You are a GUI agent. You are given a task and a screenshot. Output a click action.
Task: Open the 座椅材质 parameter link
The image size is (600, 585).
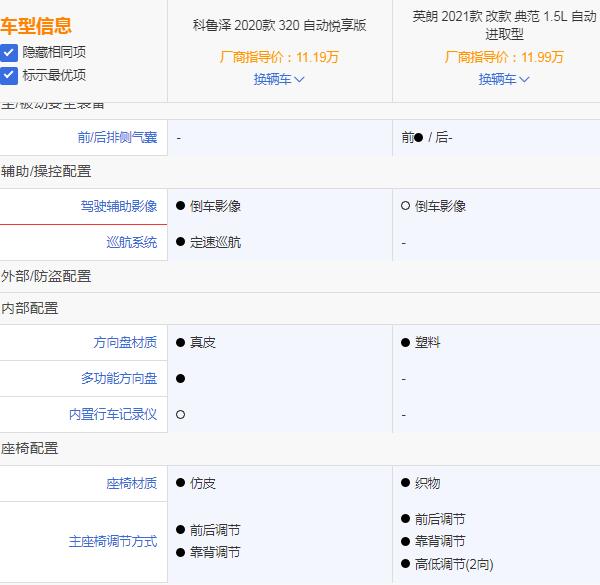[132, 484]
